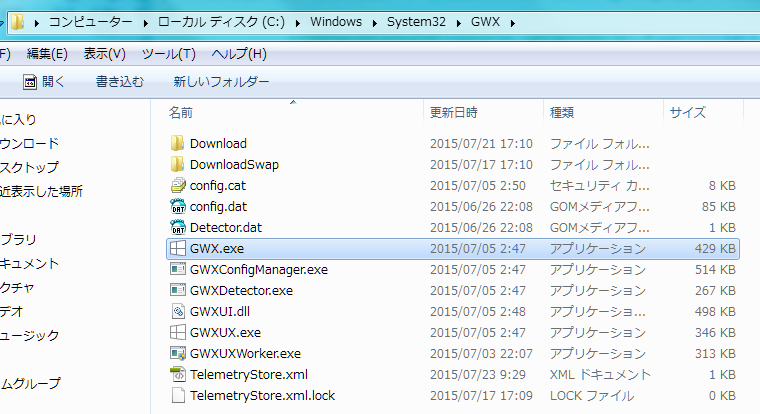Expand arrow after GWX breadcrumb
This screenshot has width=760, height=414.
pyautogui.click(x=512, y=23)
